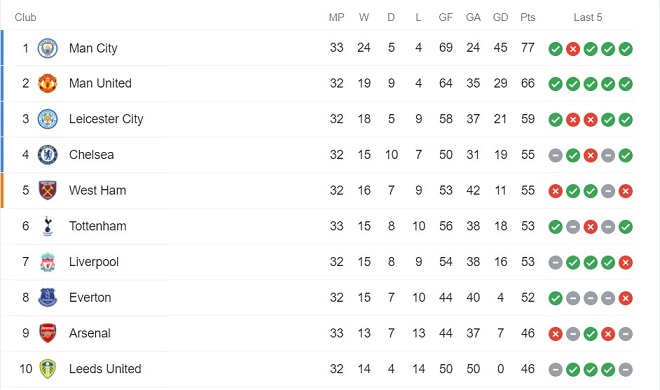Click the Man City club crest
This screenshot has width=660, height=390.
tap(48, 48)
